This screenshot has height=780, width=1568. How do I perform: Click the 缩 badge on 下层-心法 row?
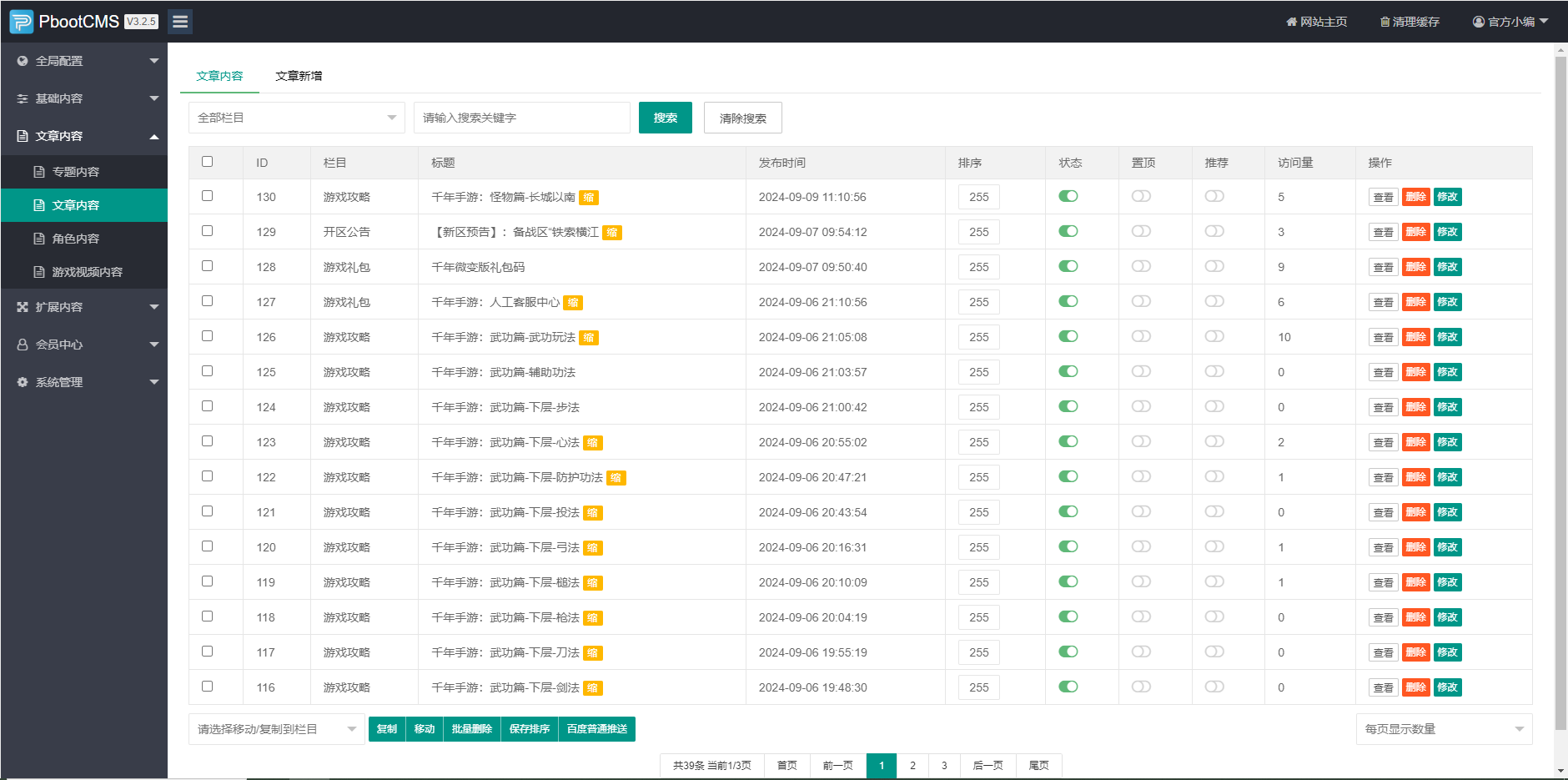[592, 443]
